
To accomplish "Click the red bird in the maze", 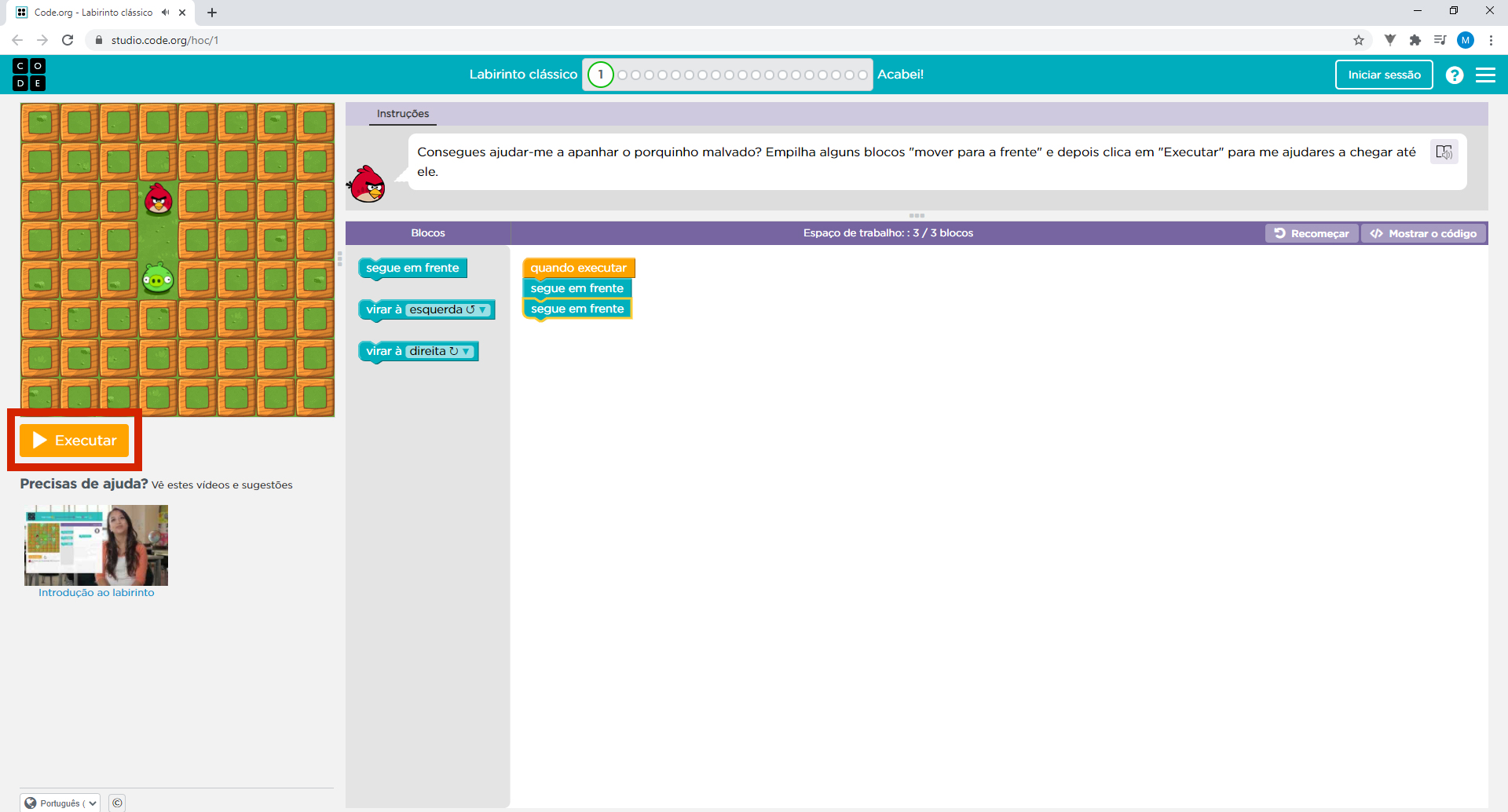I will 159,199.
